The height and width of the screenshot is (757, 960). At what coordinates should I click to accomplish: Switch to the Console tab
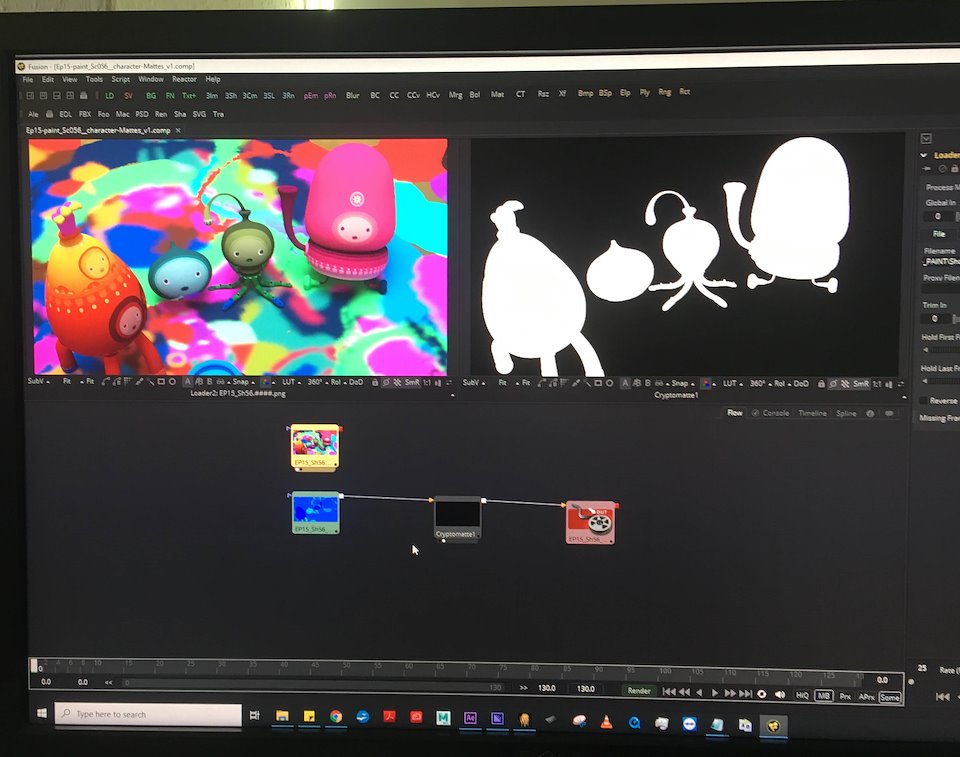pos(776,413)
